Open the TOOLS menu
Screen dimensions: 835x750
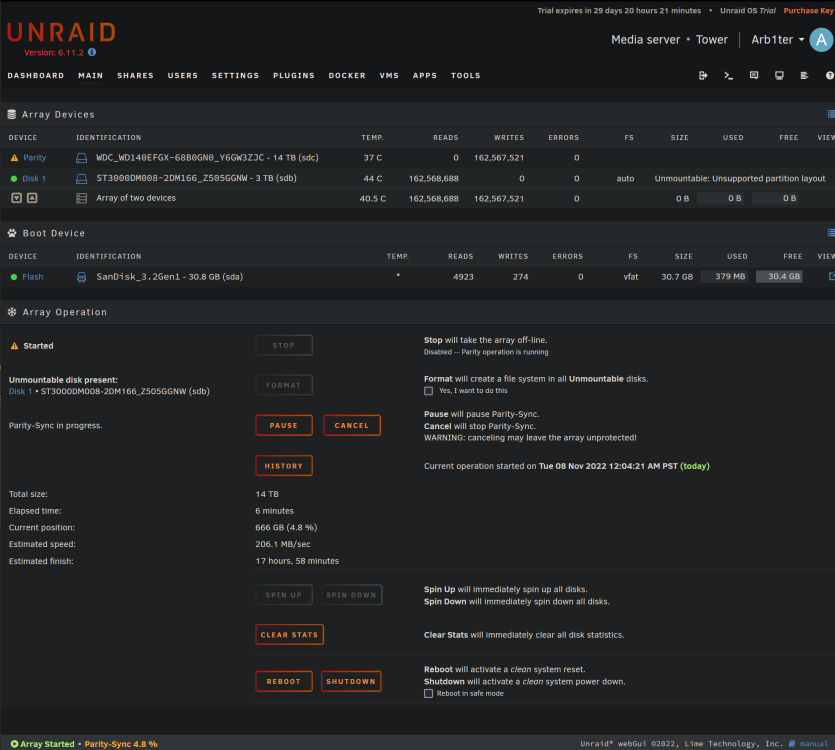pyautogui.click(x=466, y=76)
